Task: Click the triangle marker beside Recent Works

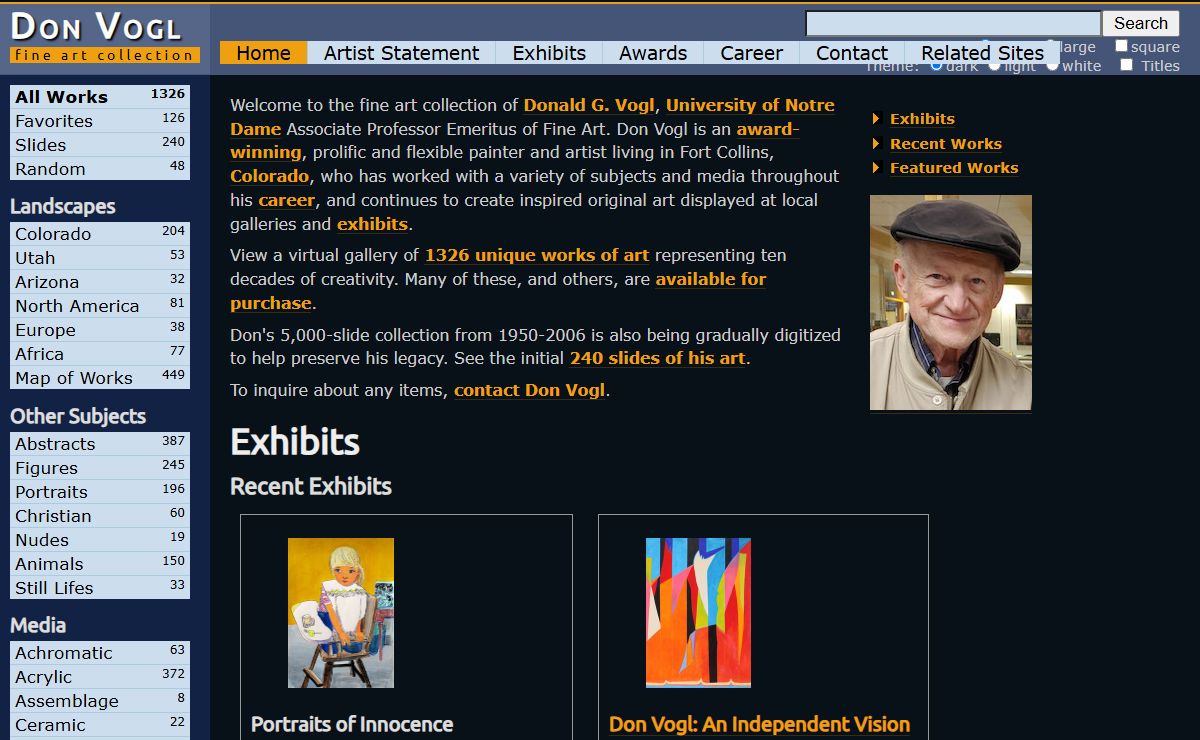Action: pos(876,144)
